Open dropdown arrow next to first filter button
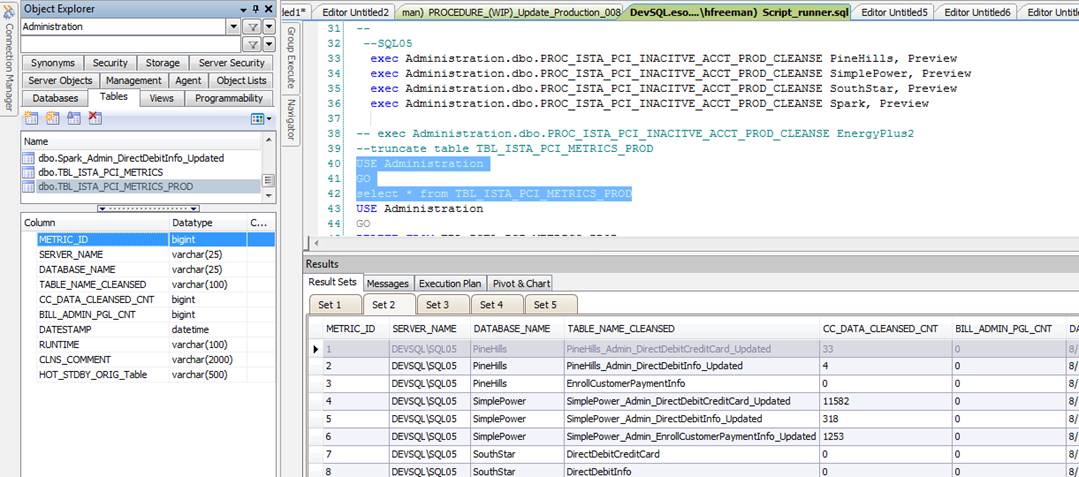Viewport: 1079px width, 477px height. click(x=268, y=27)
